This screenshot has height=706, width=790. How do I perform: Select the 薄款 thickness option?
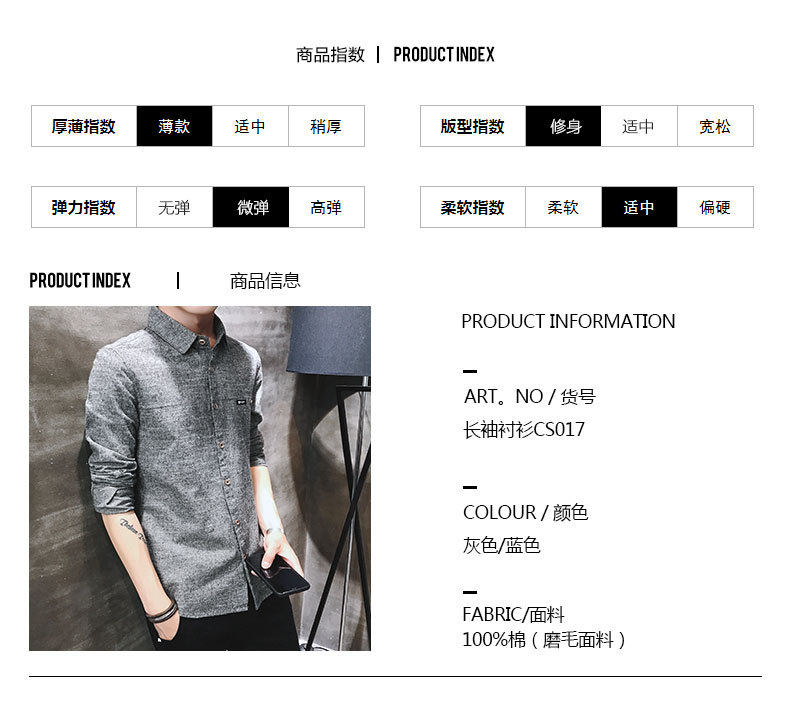point(174,126)
